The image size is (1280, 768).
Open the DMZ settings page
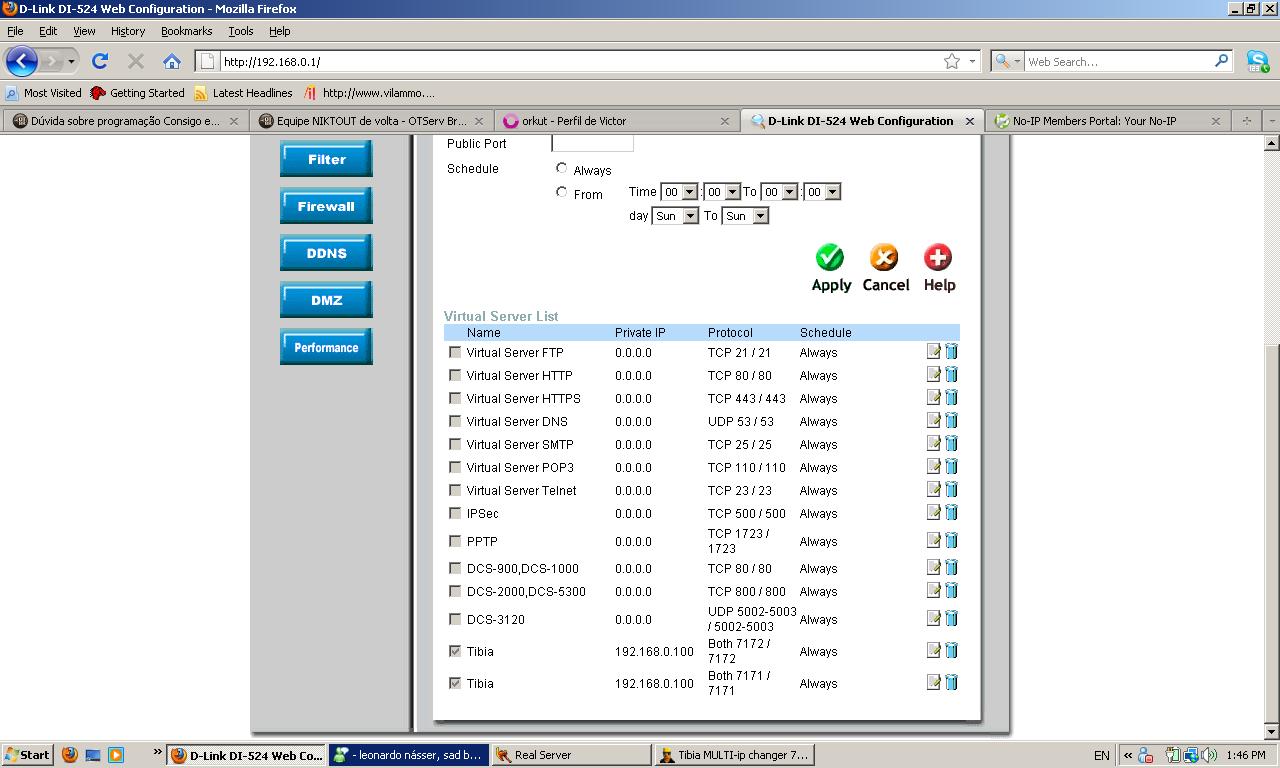tap(326, 300)
